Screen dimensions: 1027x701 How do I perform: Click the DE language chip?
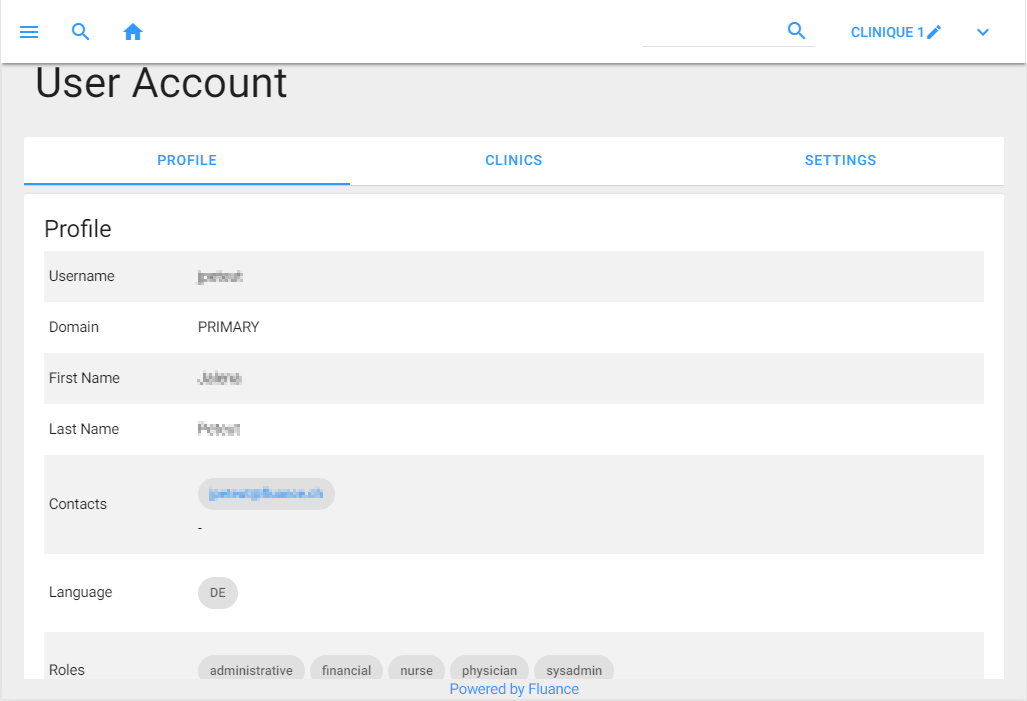point(218,592)
